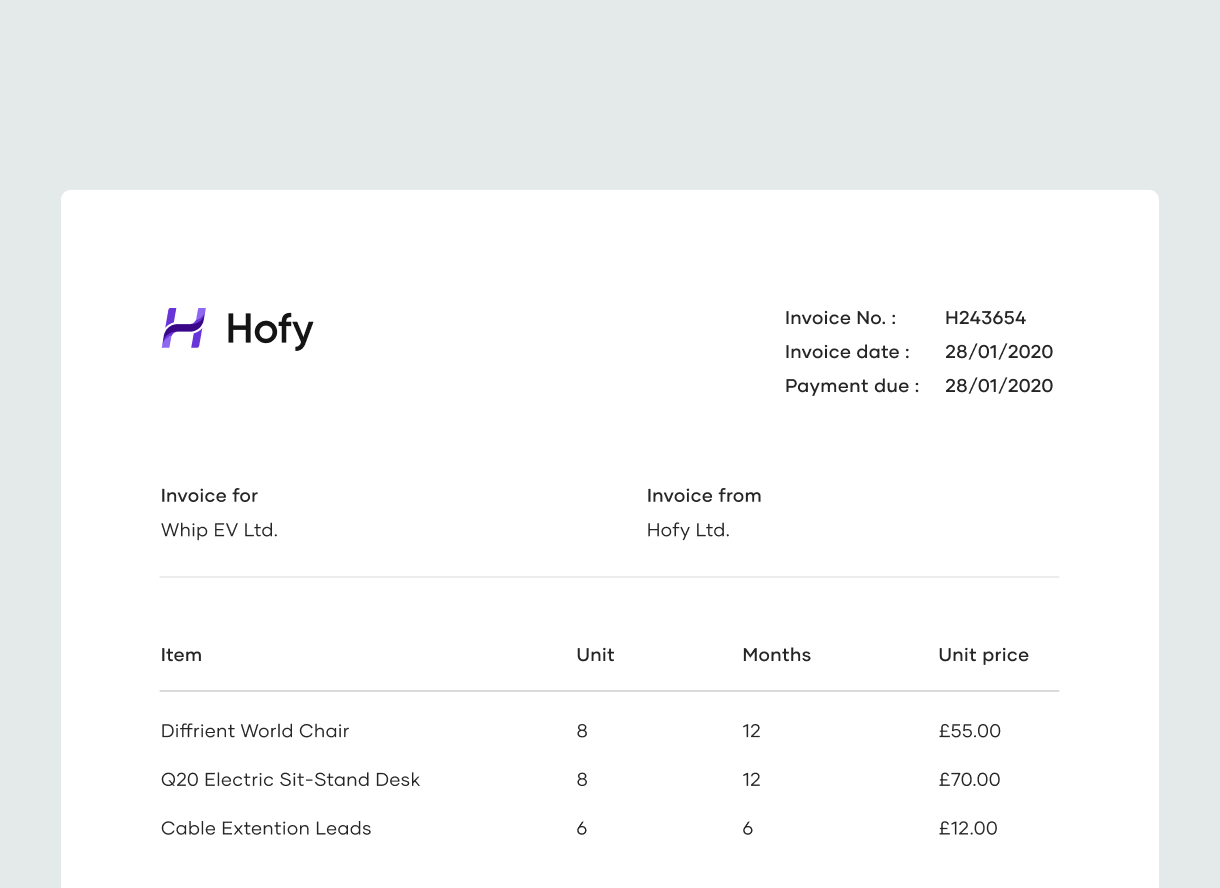Screen dimensions: 1220x888
Task: Click the purple Hofy logo icon
Action: click(x=184, y=328)
